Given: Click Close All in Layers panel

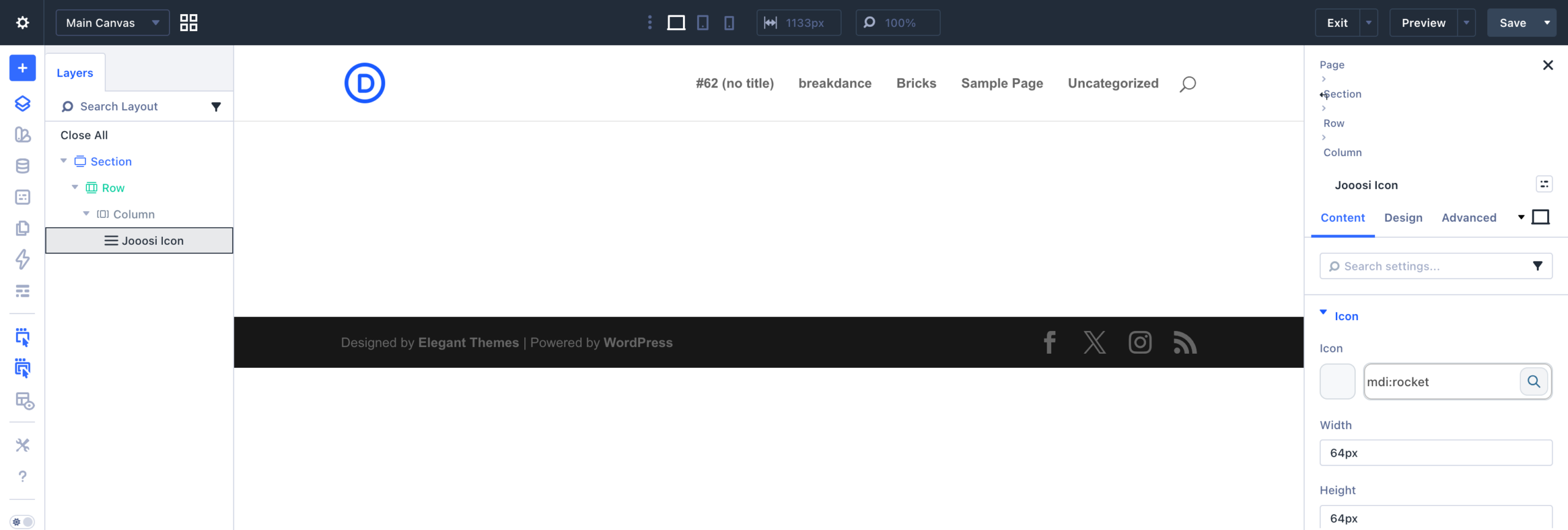Looking at the screenshot, I should (x=84, y=135).
